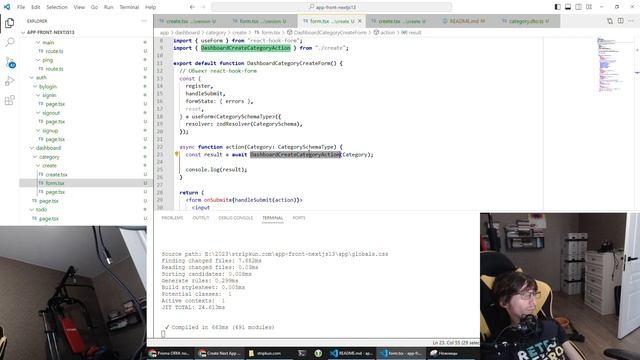This screenshot has width=640, height=360.
Task: Open Chrome Create Next App taskbar window
Action: (x=220, y=353)
